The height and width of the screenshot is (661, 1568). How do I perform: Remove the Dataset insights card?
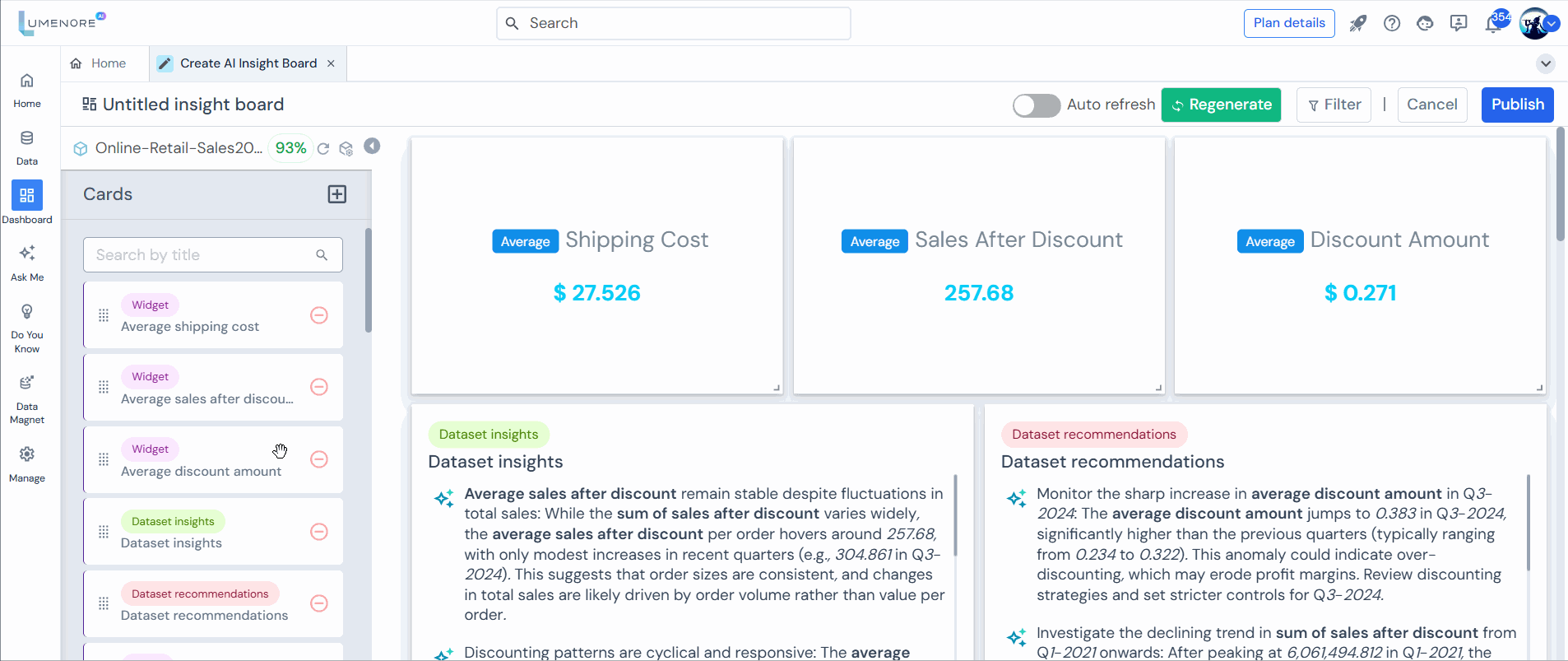pos(319,532)
